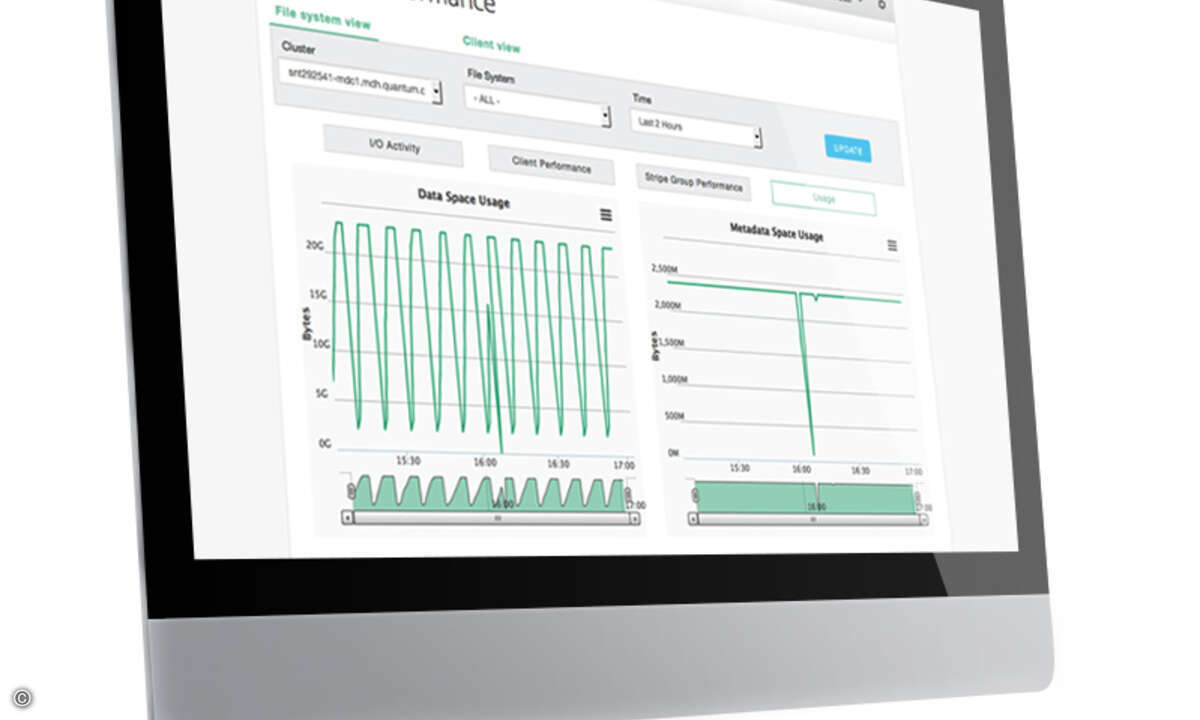Switch to the Client view tab
1200x720 pixels.
pyautogui.click(x=491, y=45)
